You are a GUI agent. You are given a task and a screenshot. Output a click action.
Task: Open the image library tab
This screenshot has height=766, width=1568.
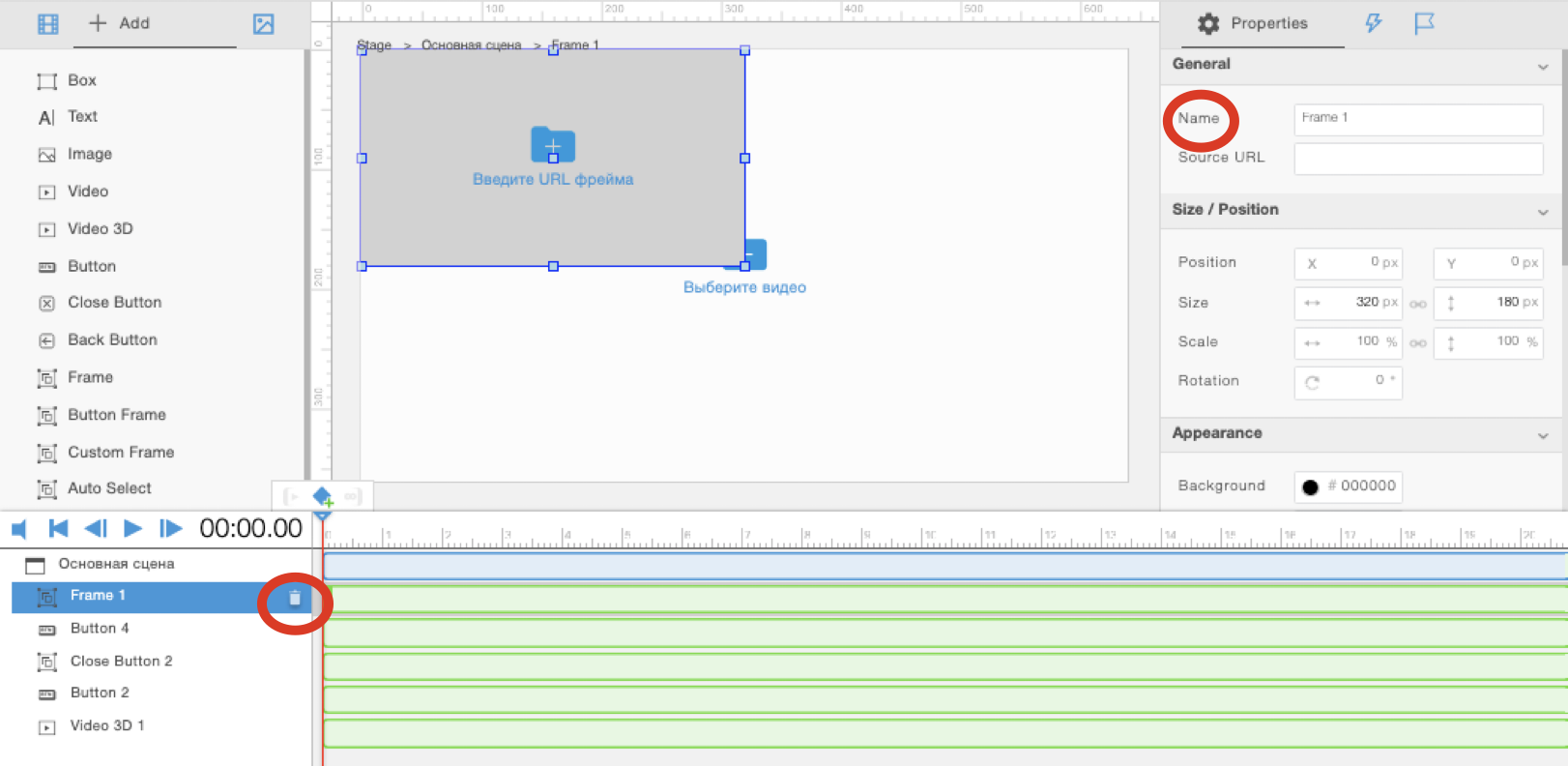pyautogui.click(x=263, y=24)
